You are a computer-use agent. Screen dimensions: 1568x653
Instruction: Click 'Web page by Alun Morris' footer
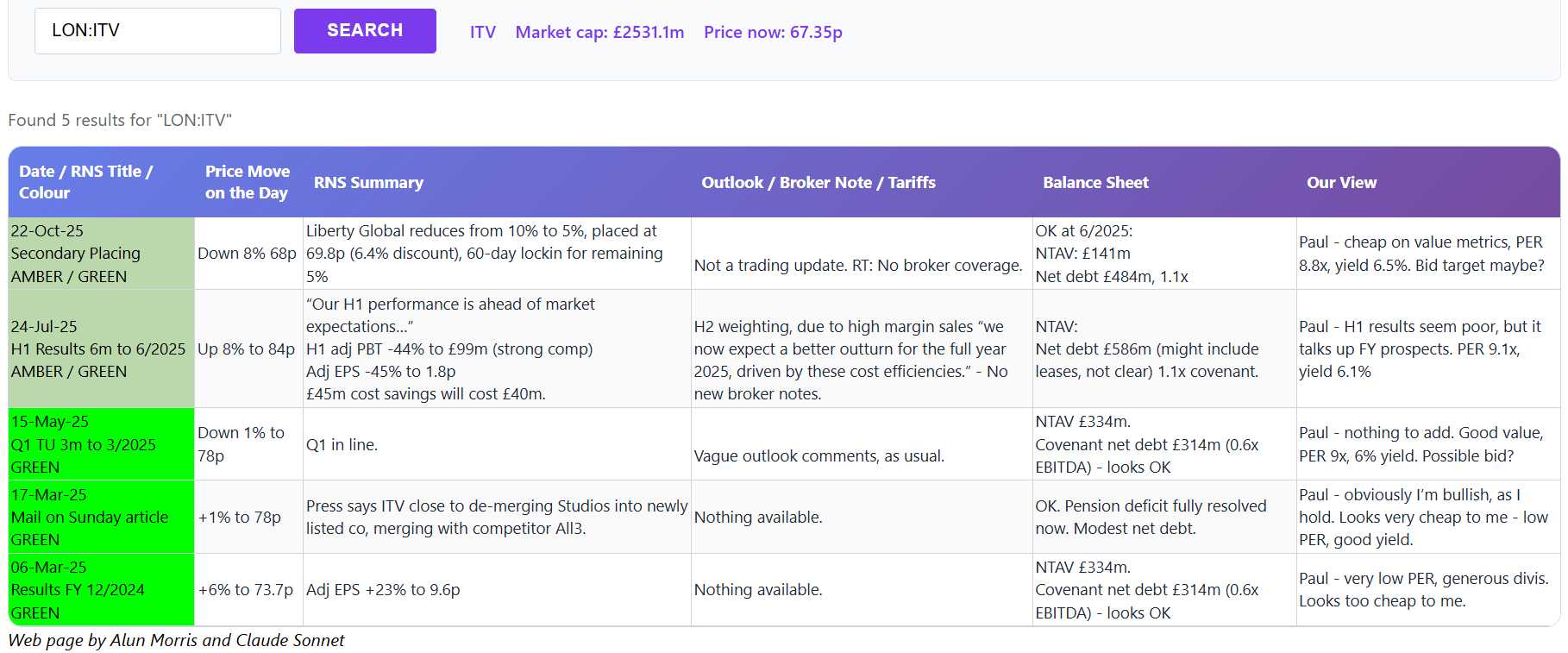coord(176,640)
